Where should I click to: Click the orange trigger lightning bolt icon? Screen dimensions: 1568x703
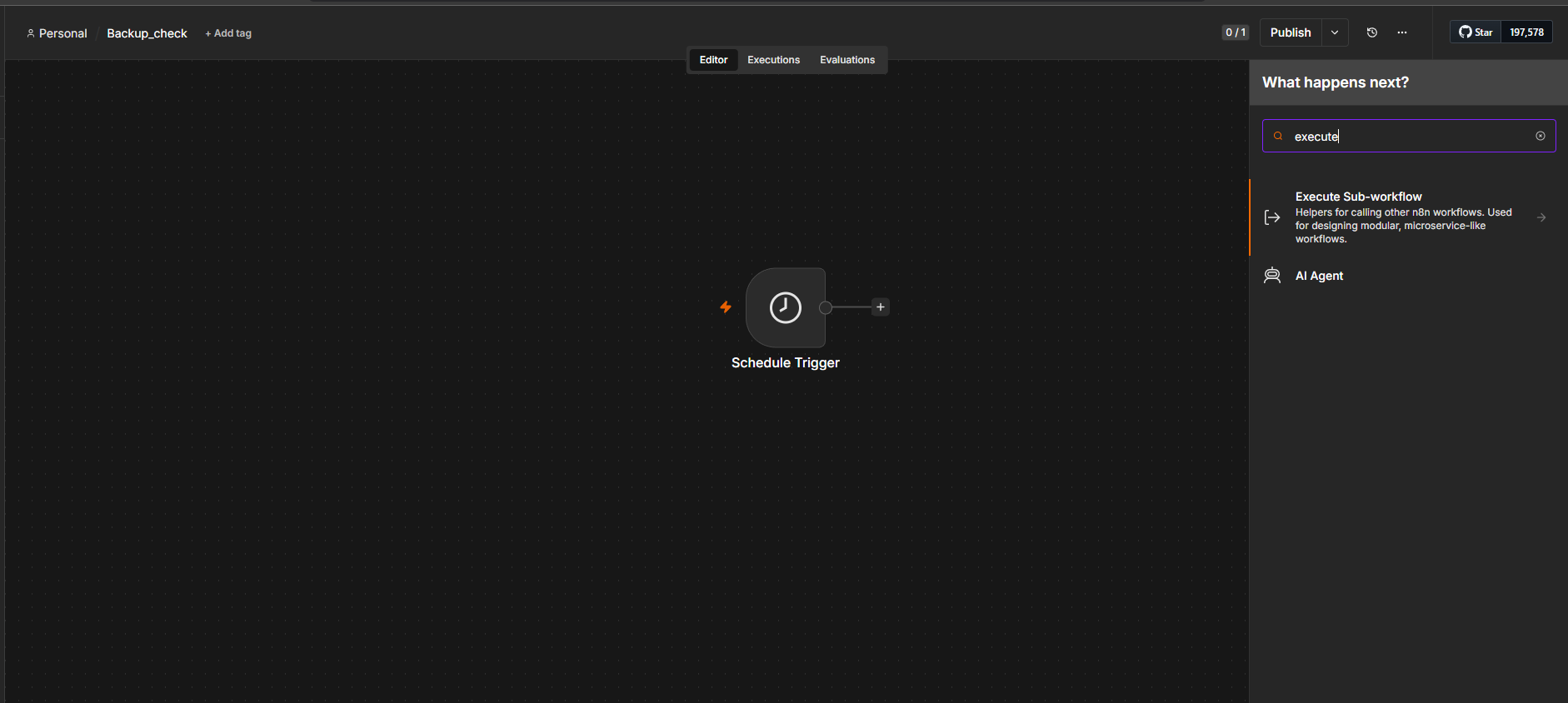click(x=726, y=307)
